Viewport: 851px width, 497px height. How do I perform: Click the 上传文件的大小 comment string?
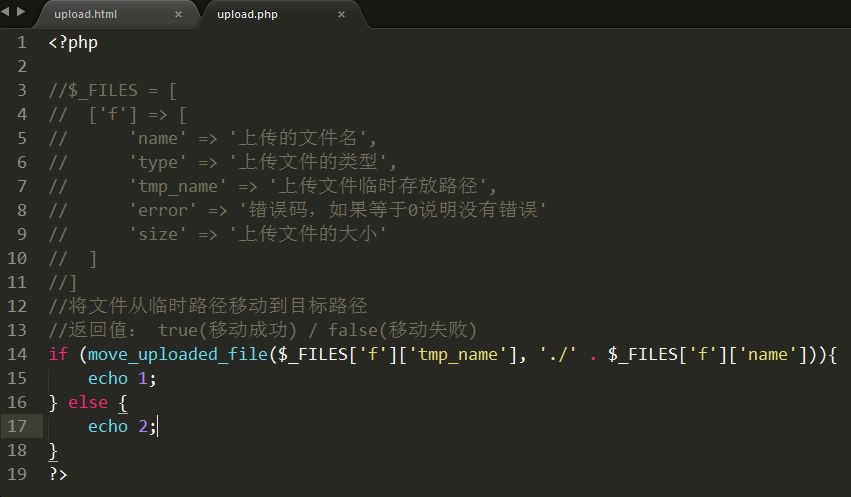click(308, 233)
